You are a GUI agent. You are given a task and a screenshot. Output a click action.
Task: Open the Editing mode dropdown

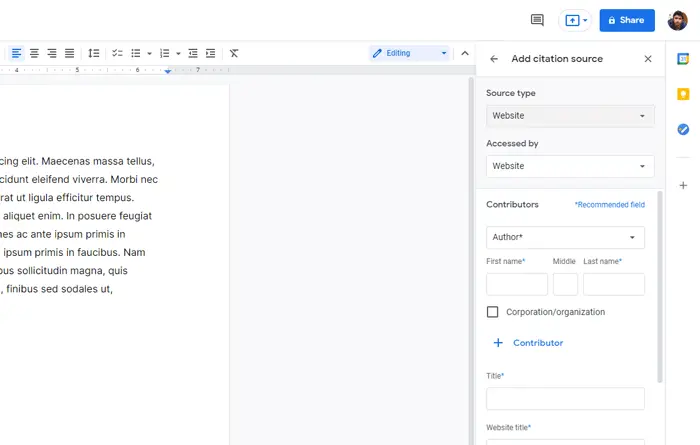[x=409, y=53]
